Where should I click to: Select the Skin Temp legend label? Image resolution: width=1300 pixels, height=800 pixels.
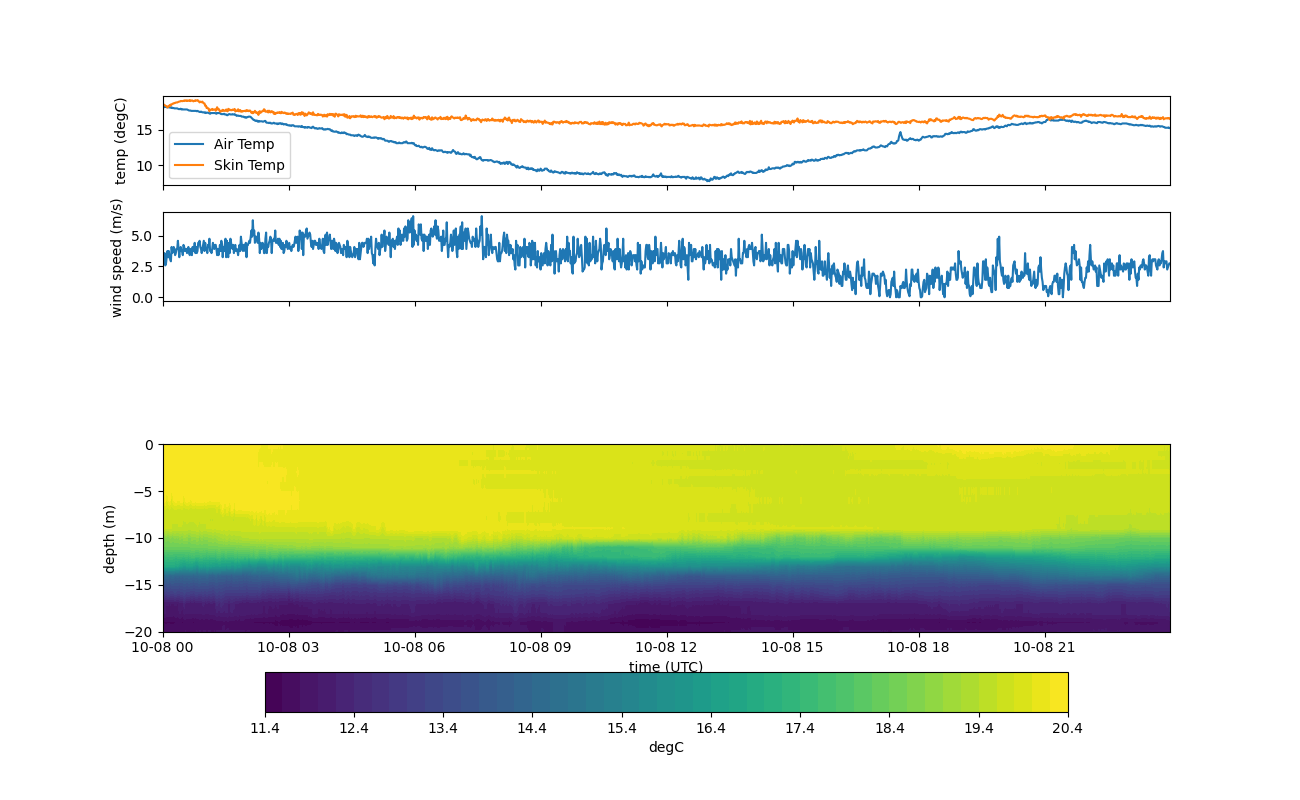(x=248, y=166)
